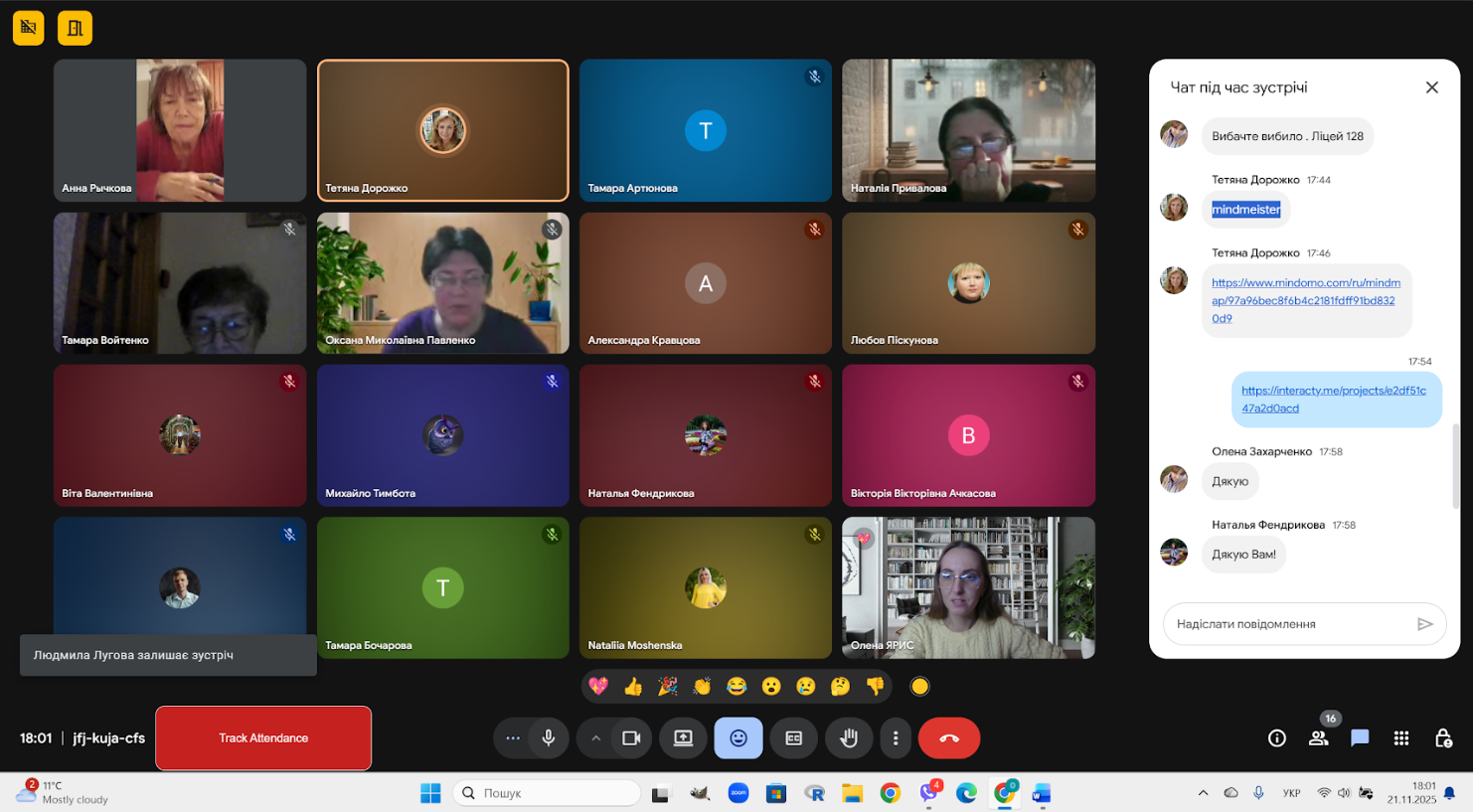Open host controls lock icon
The height and width of the screenshot is (812, 1473).
(x=1443, y=738)
